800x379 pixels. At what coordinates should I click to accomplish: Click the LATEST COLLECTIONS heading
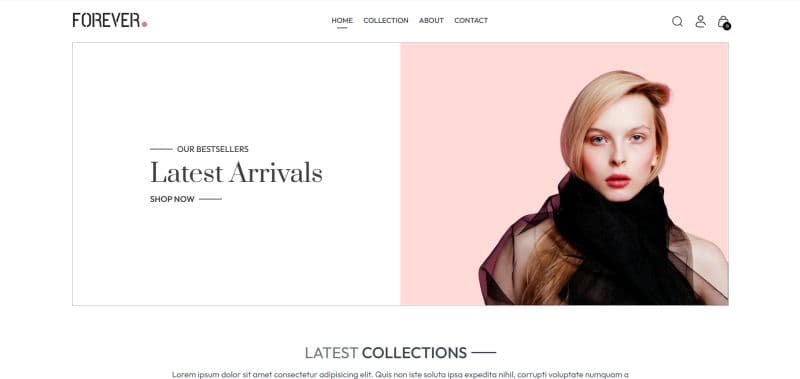386,352
